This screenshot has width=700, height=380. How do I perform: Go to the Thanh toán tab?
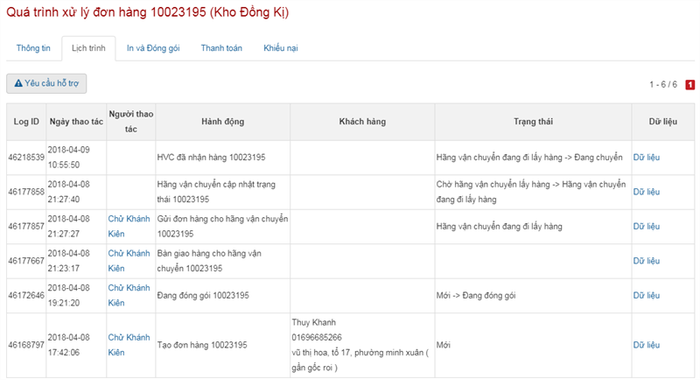[221, 48]
